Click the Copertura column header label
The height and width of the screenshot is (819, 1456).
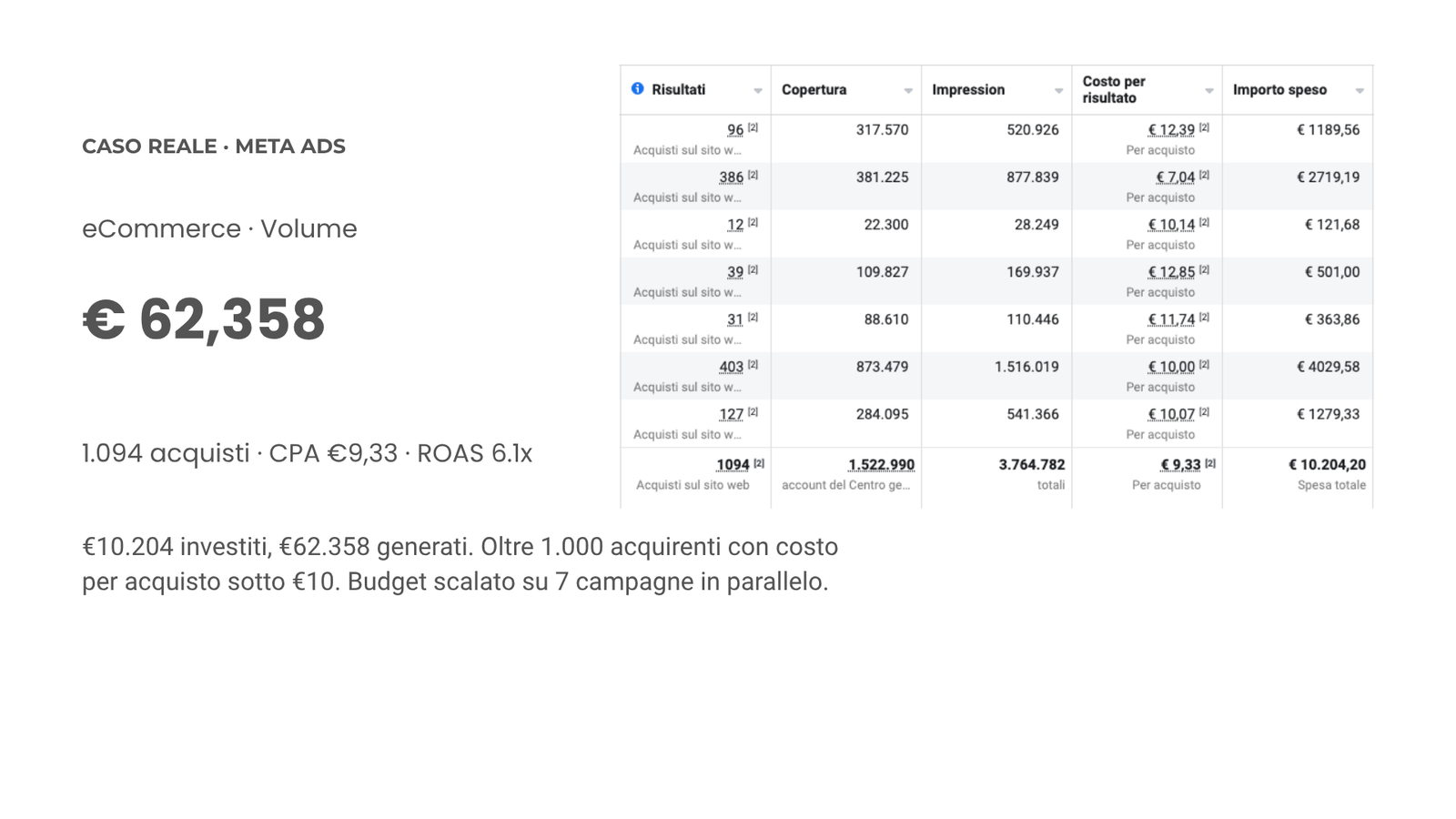tap(814, 90)
